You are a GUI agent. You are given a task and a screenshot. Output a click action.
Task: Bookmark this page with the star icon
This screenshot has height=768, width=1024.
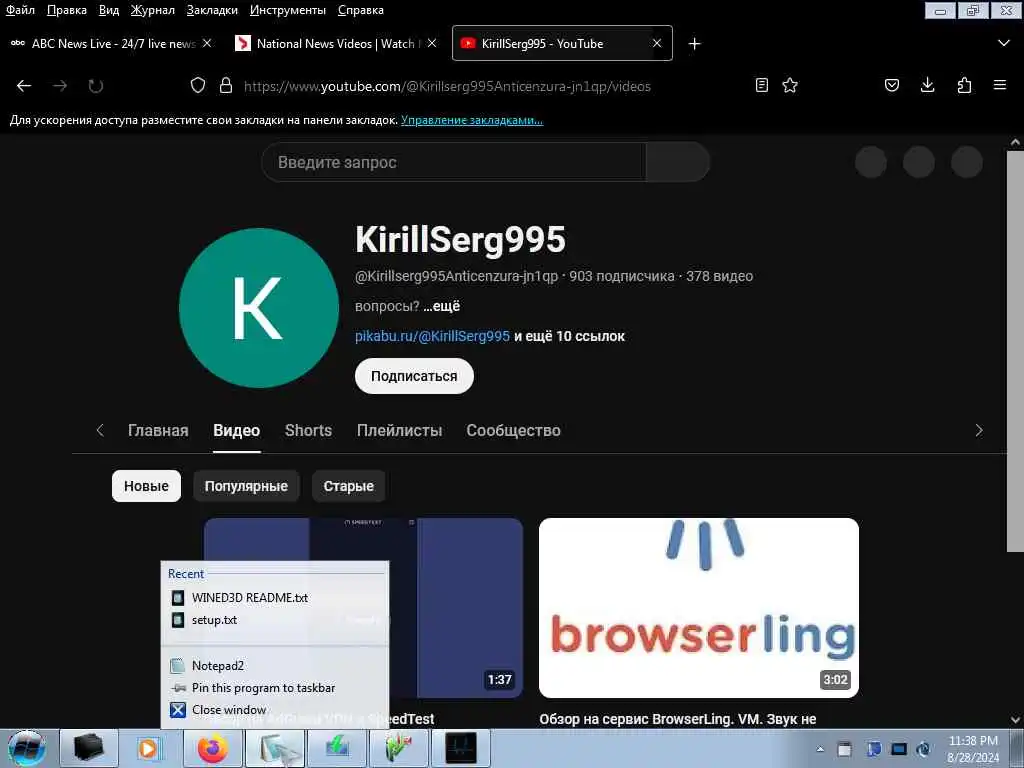[x=790, y=85]
